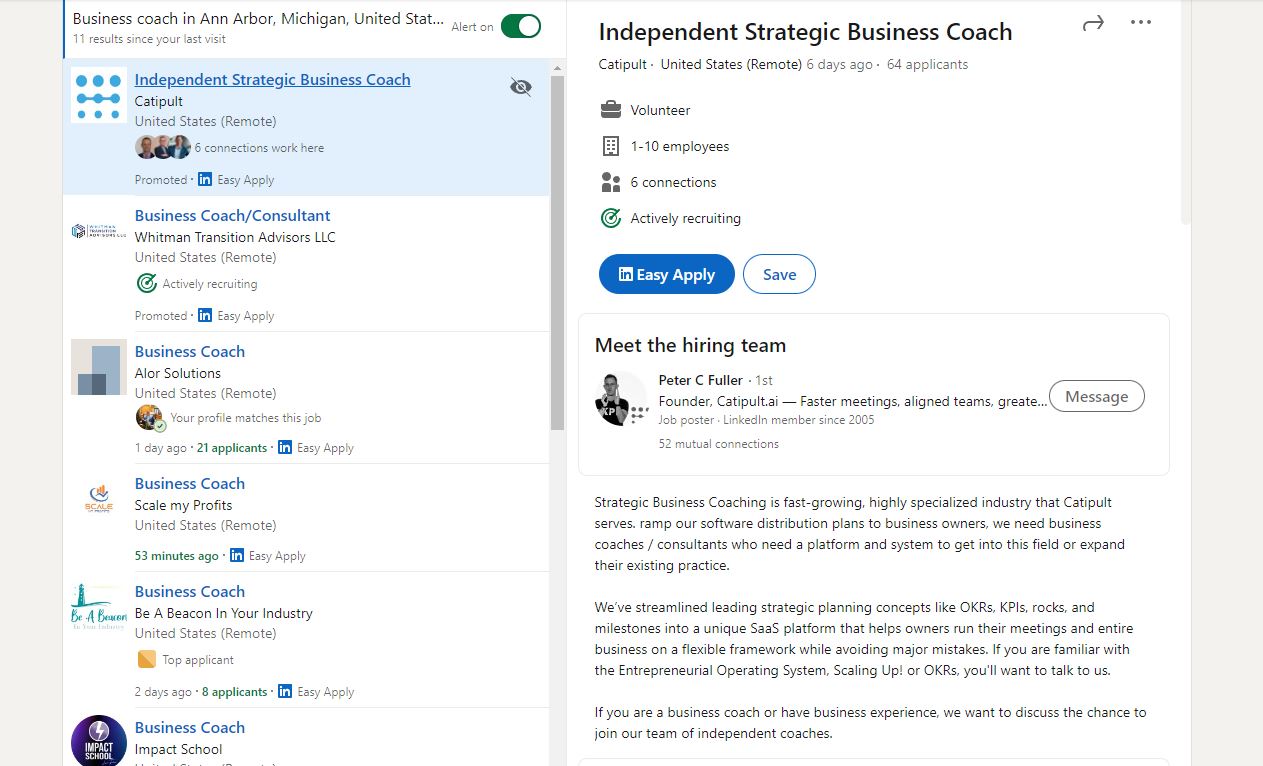
Task: Click the Catipult company logo in job list
Action: [x=99, y=95]
